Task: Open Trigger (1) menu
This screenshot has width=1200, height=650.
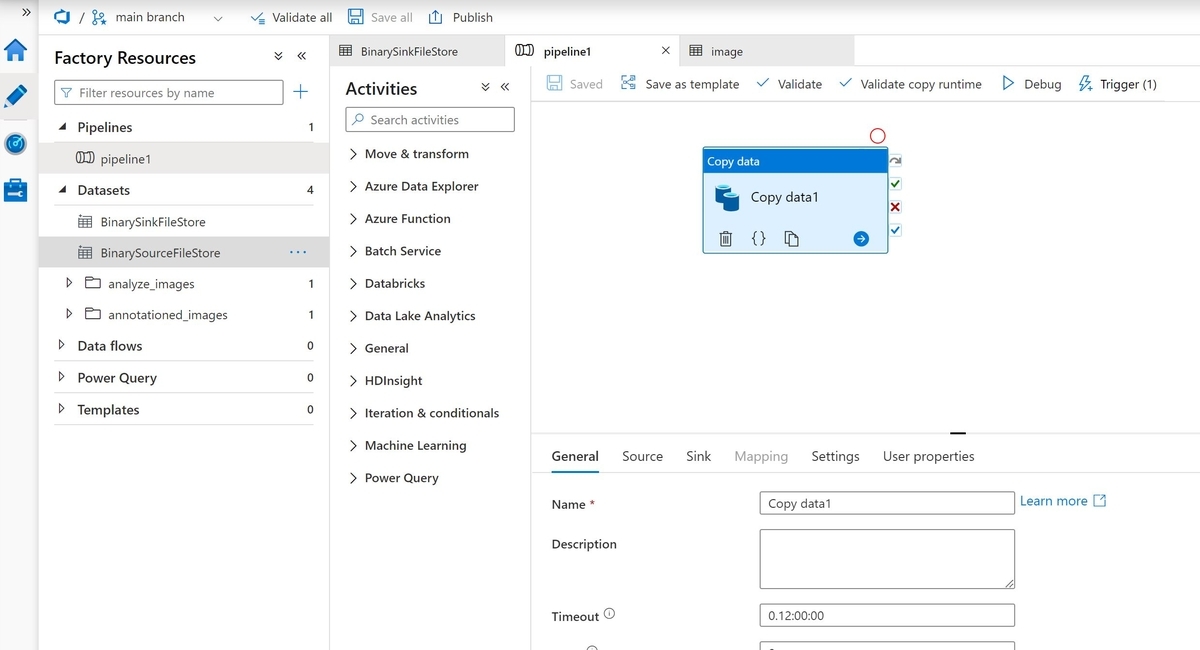Action: click(x=1117, y=84)
